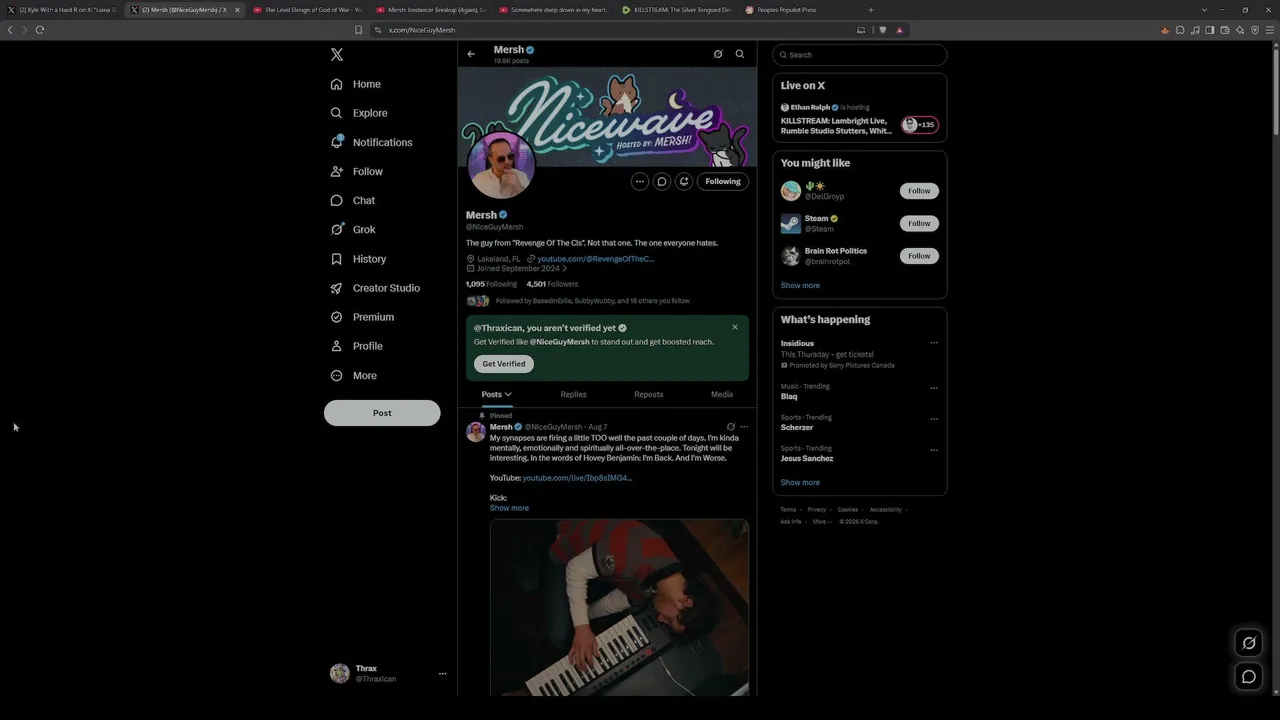Message Mersh with the chat bubble icon
The height and width of the screenshot is (720, 1280).
tap(662, 181)
